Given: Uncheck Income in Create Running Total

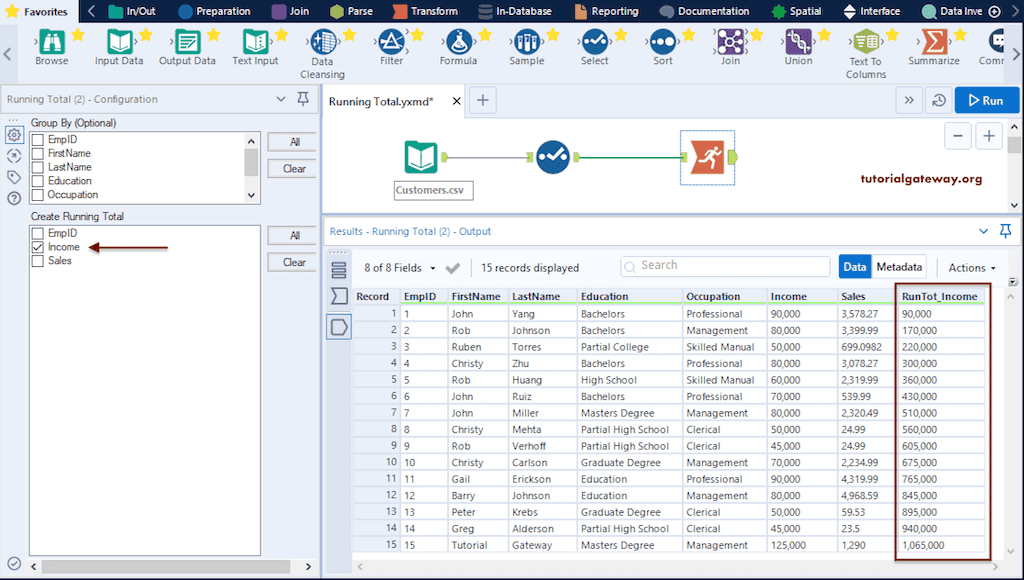Looking at the screenshot, I should pyautogui.click(x=38, y=247).
